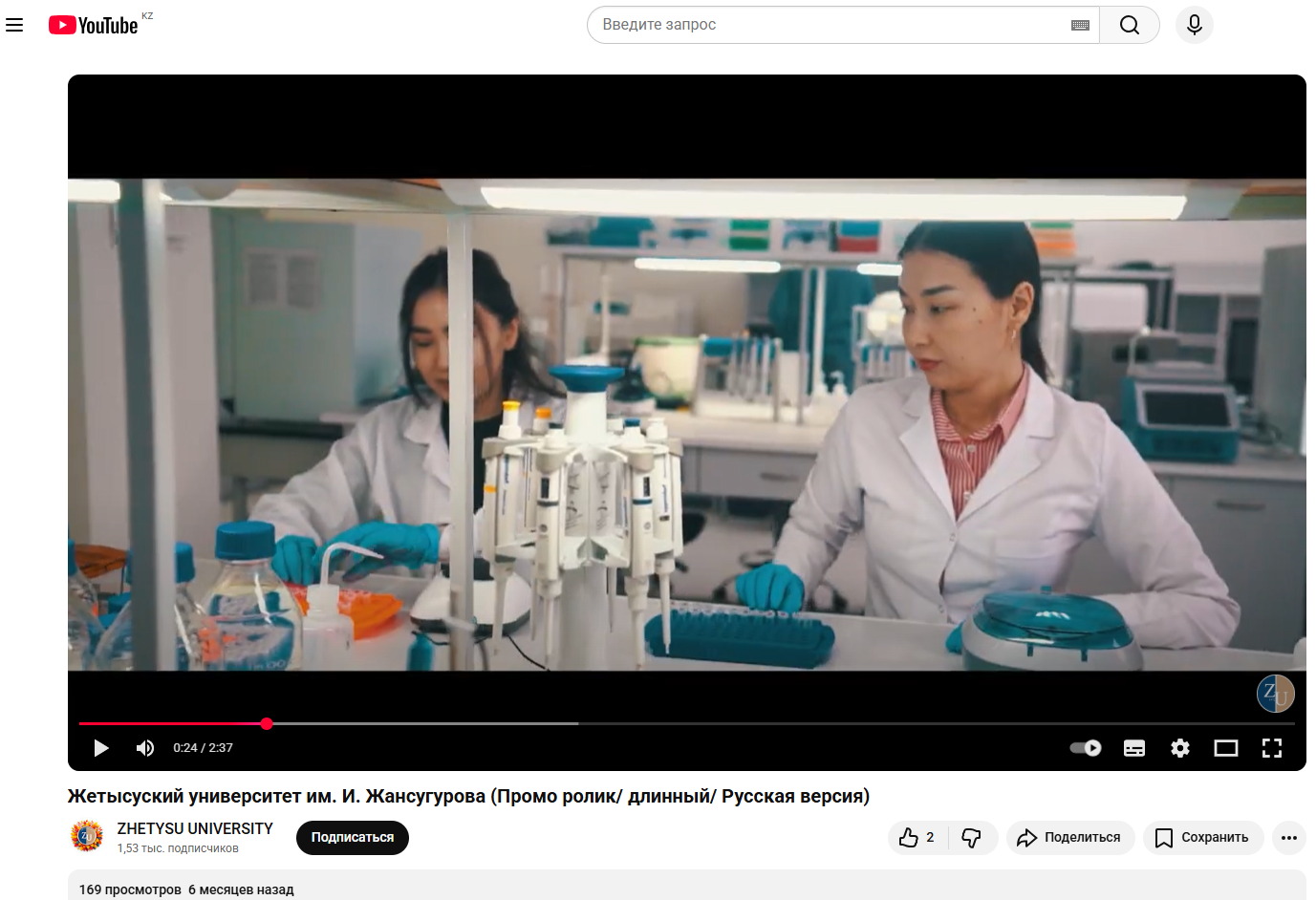Viewport: 1316px width, 900px height.
Task: Mute the video volume
Action: [145, 748]
